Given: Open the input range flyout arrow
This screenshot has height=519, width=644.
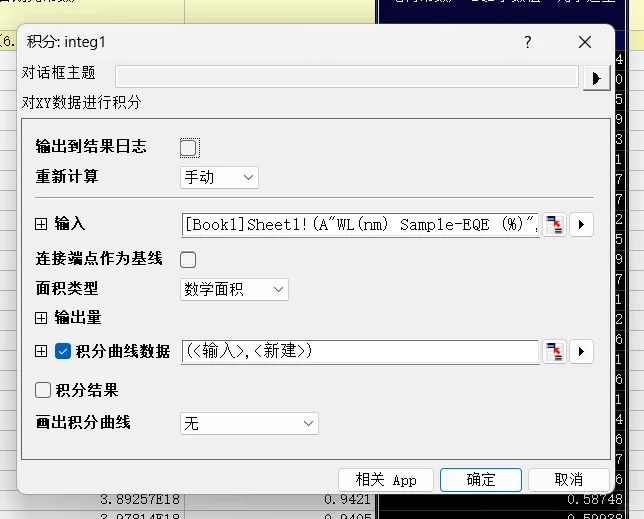Looking at the screenshot, I should point(581,225).
